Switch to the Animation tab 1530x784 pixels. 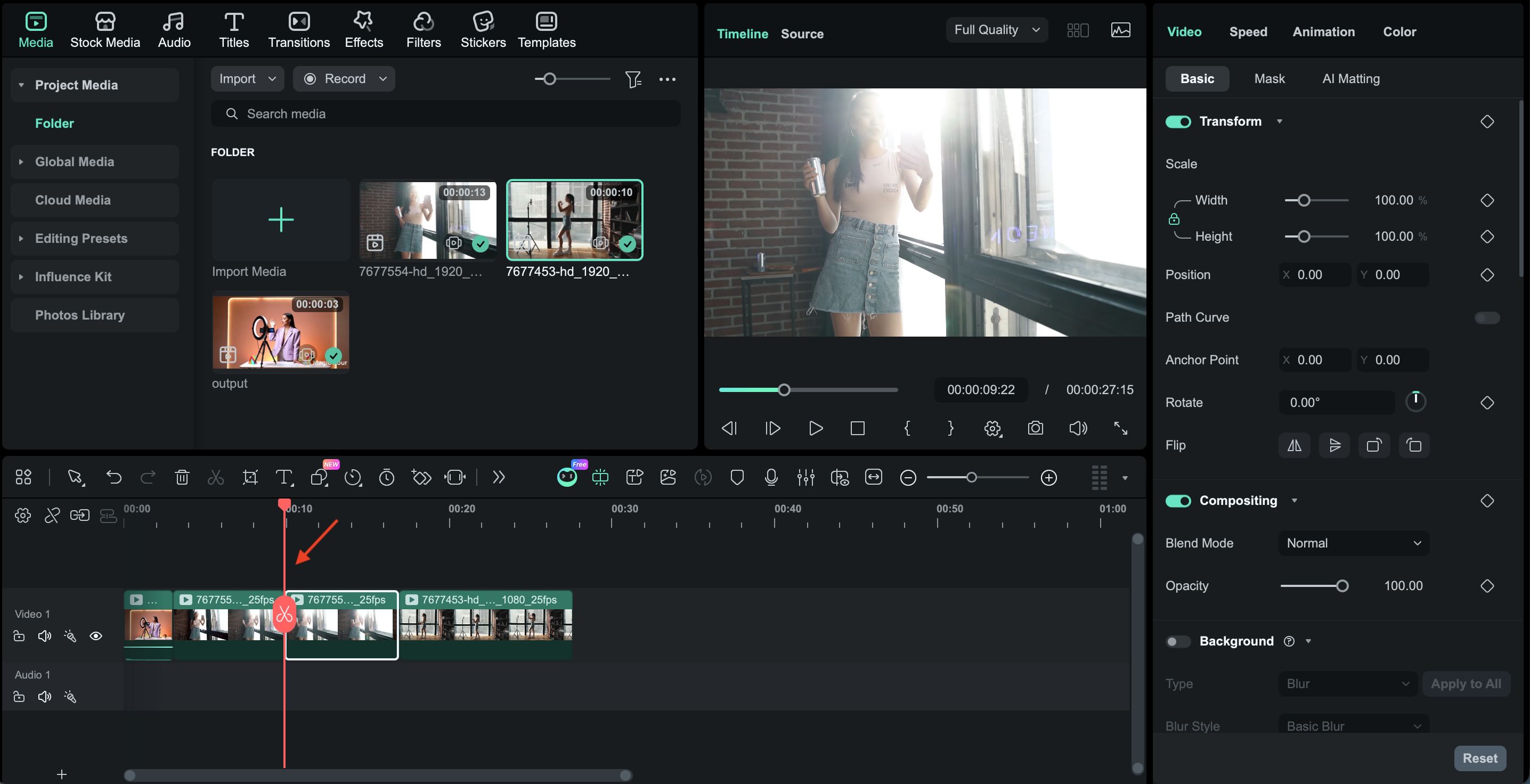coord(1323,31)
